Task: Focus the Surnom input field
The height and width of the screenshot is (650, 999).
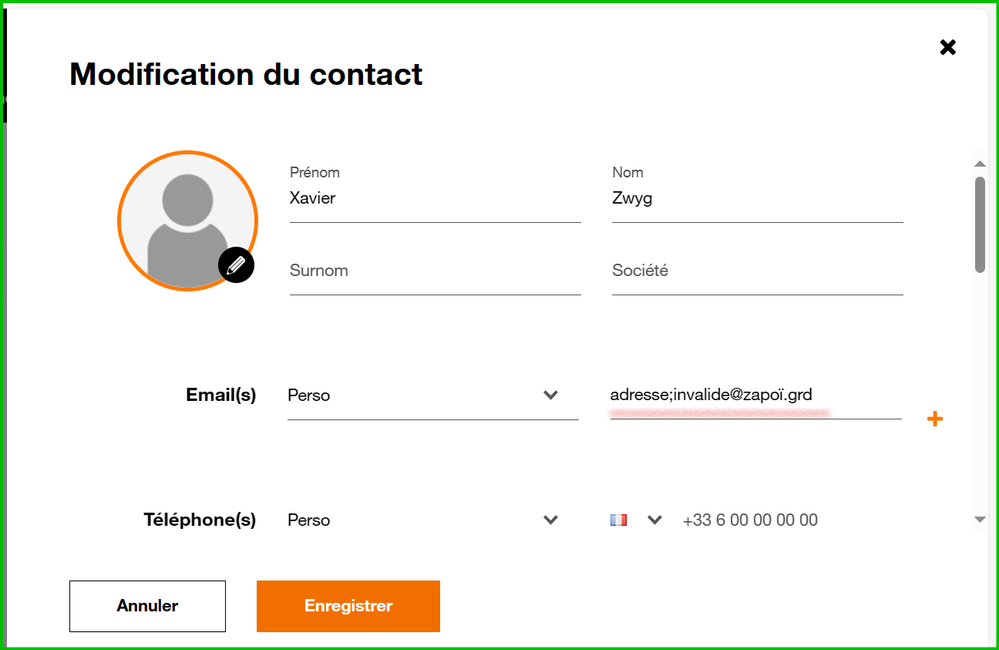Action: [x=435, y=271]
